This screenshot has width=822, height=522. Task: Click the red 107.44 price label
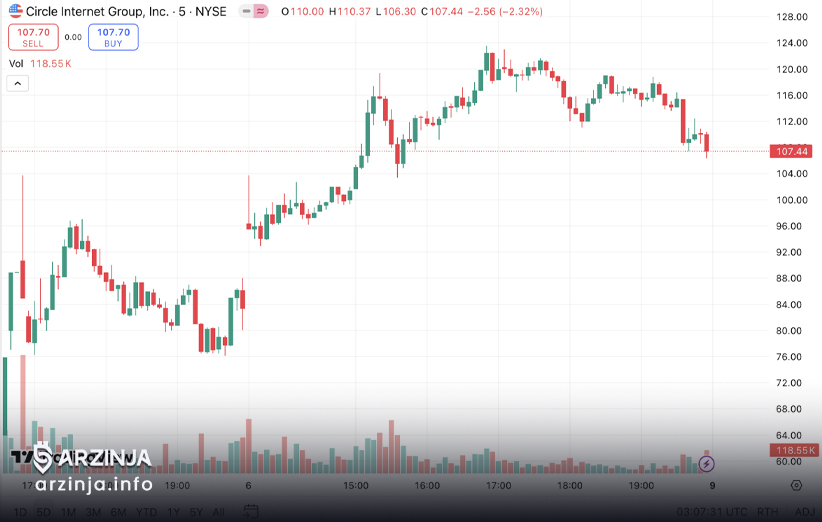coord(792,151)
